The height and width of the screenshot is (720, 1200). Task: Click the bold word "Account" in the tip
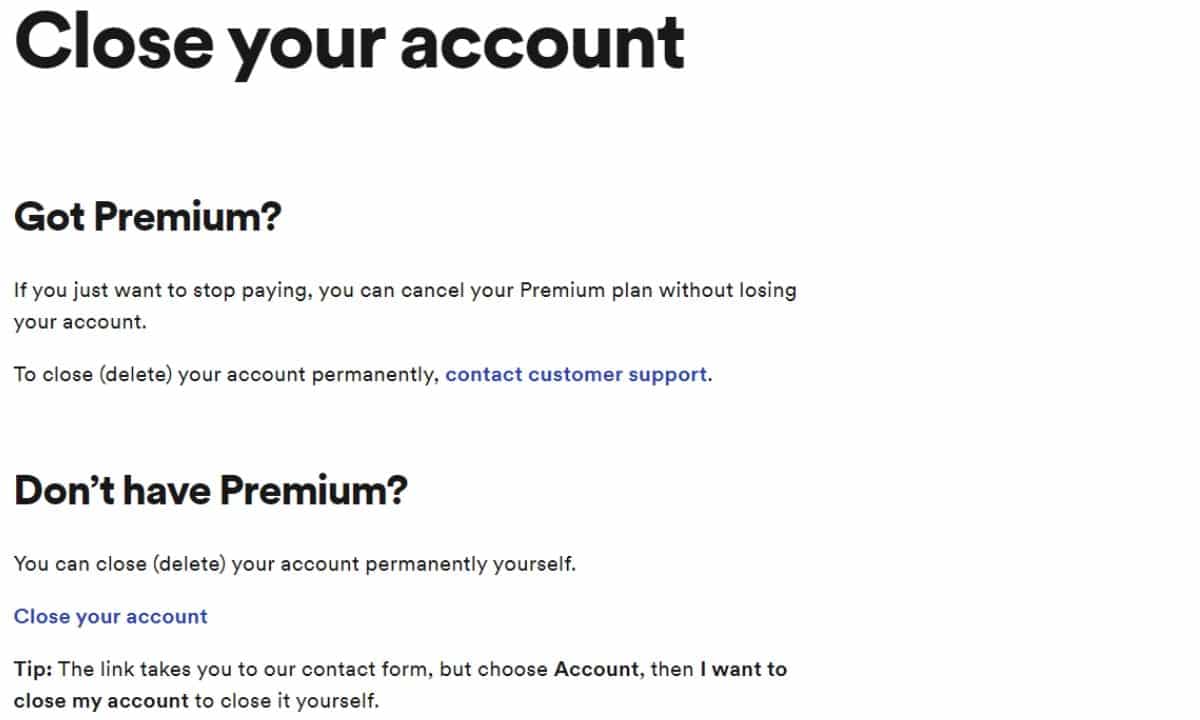click(597, 668)
